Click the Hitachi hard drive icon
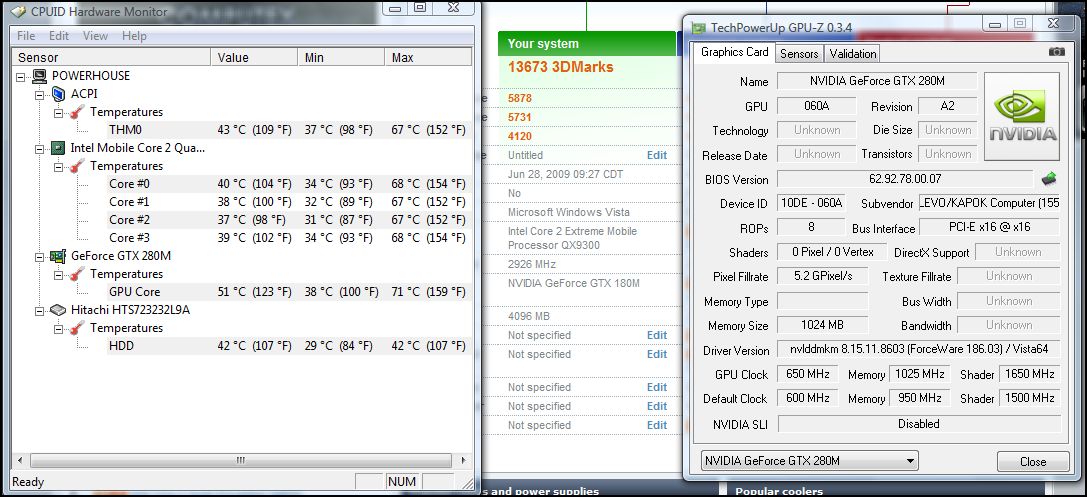 tap(59, 310)
